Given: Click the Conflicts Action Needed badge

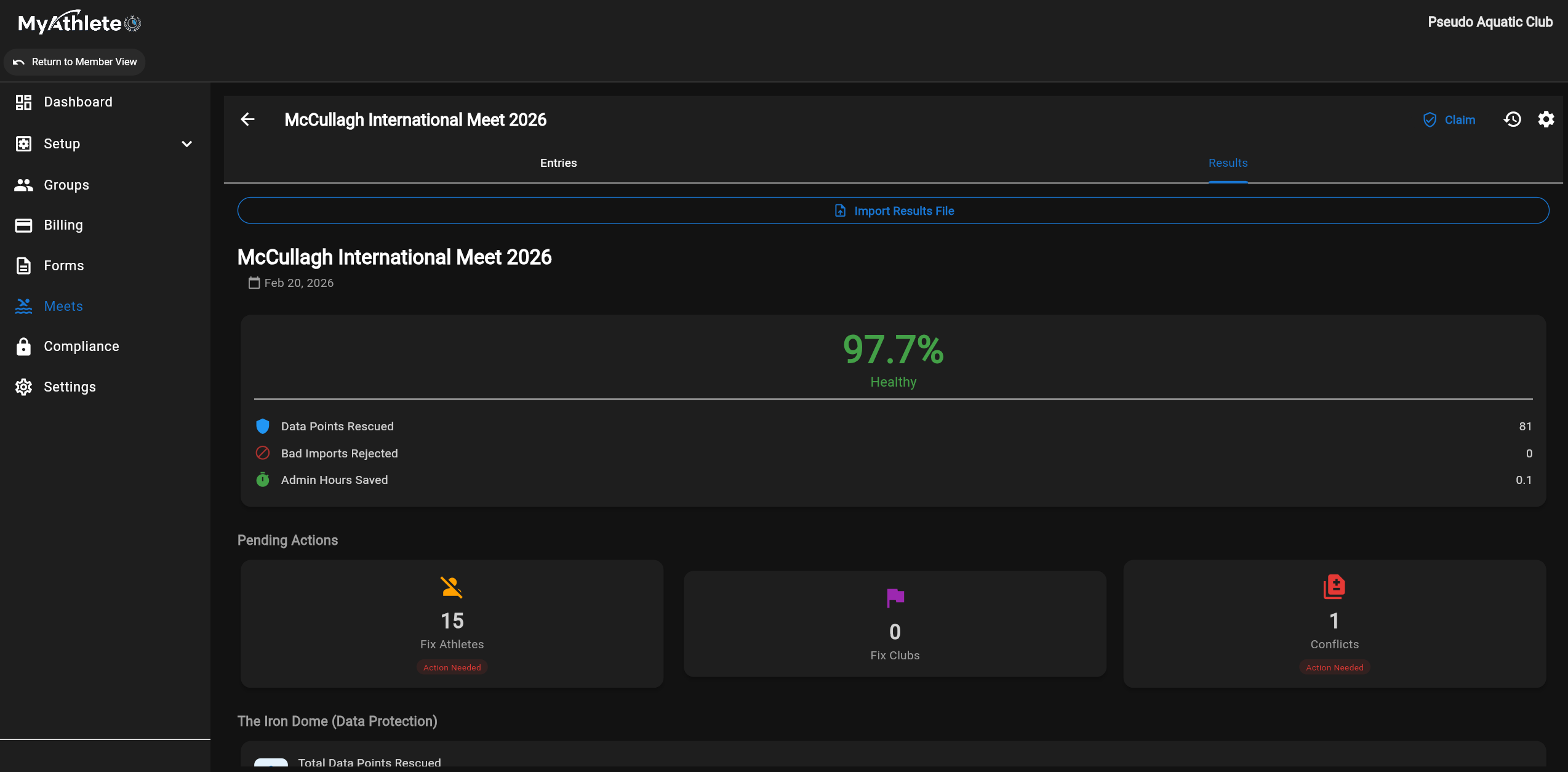Looking at the screenshot, I should click(x=1334, y=667).
